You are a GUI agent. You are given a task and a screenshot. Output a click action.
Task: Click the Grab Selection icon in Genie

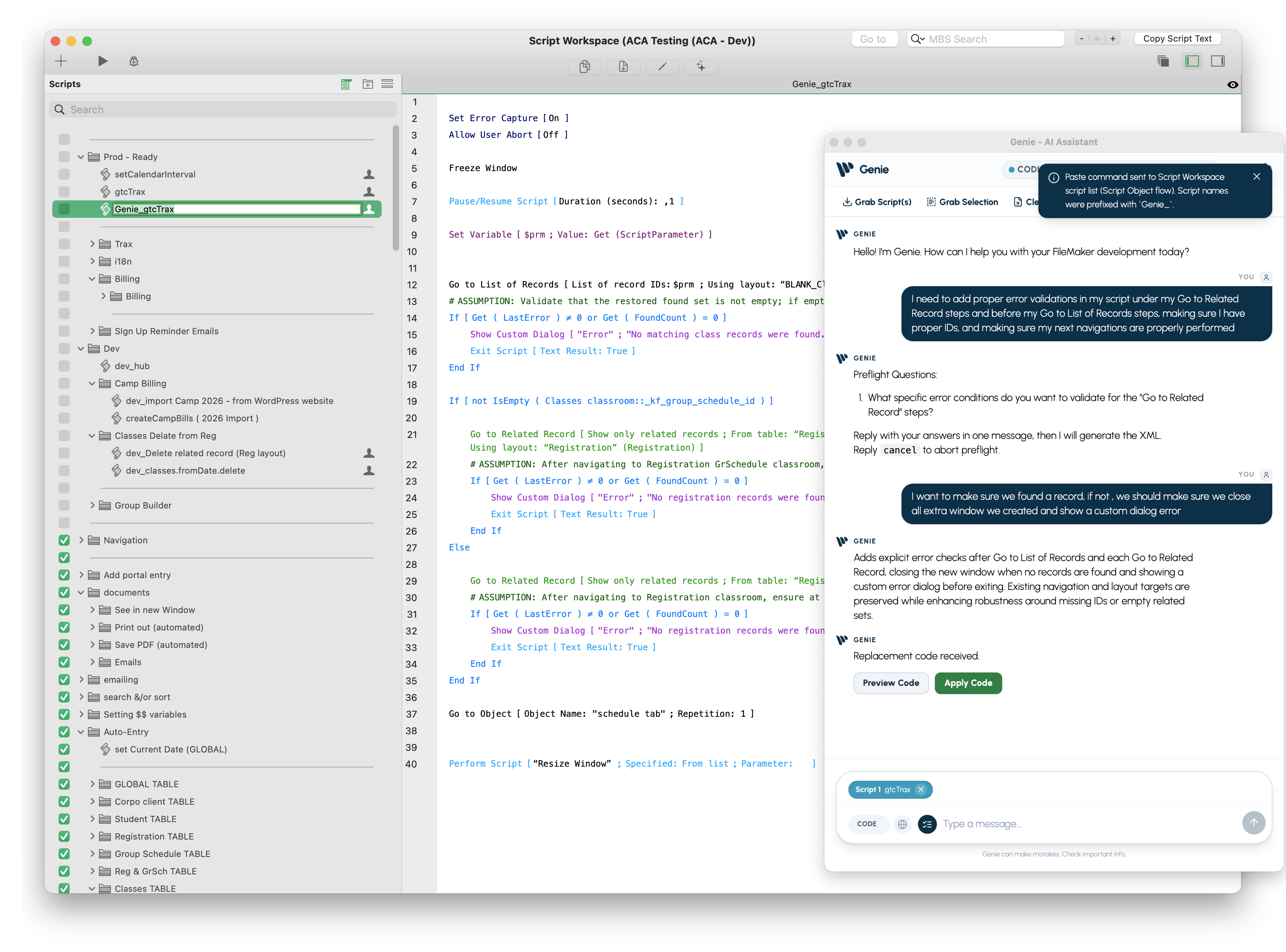932,202
